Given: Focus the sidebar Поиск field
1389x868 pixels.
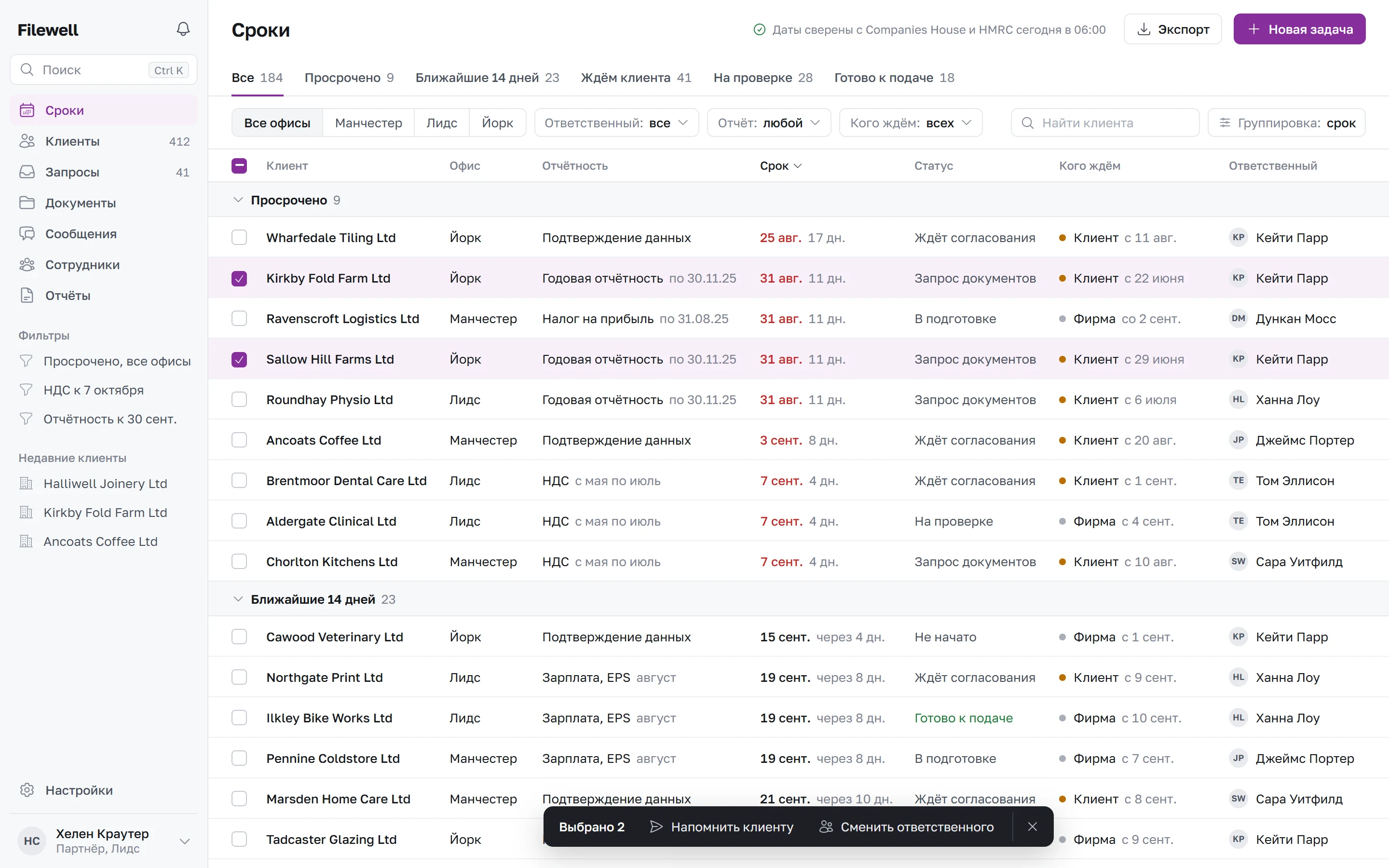Looking at the screenshot, I should click(x=103, y=70).
